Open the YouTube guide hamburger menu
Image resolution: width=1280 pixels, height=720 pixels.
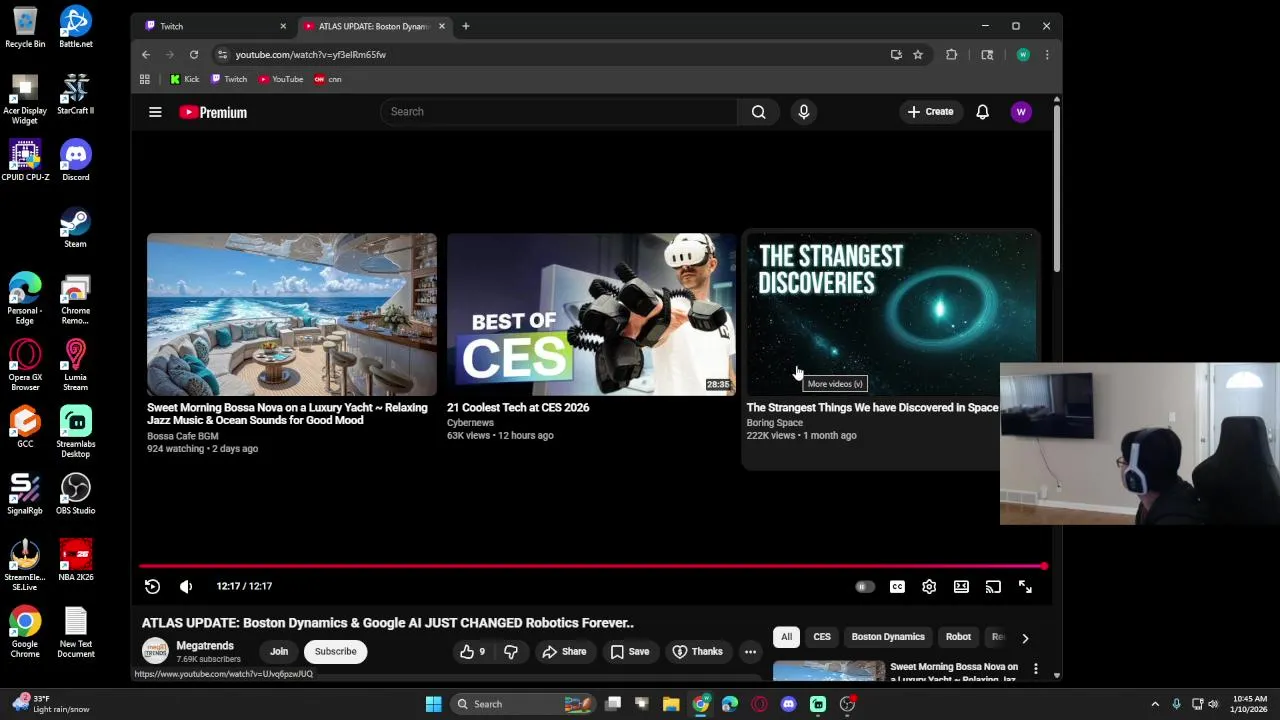coord(155,112)
